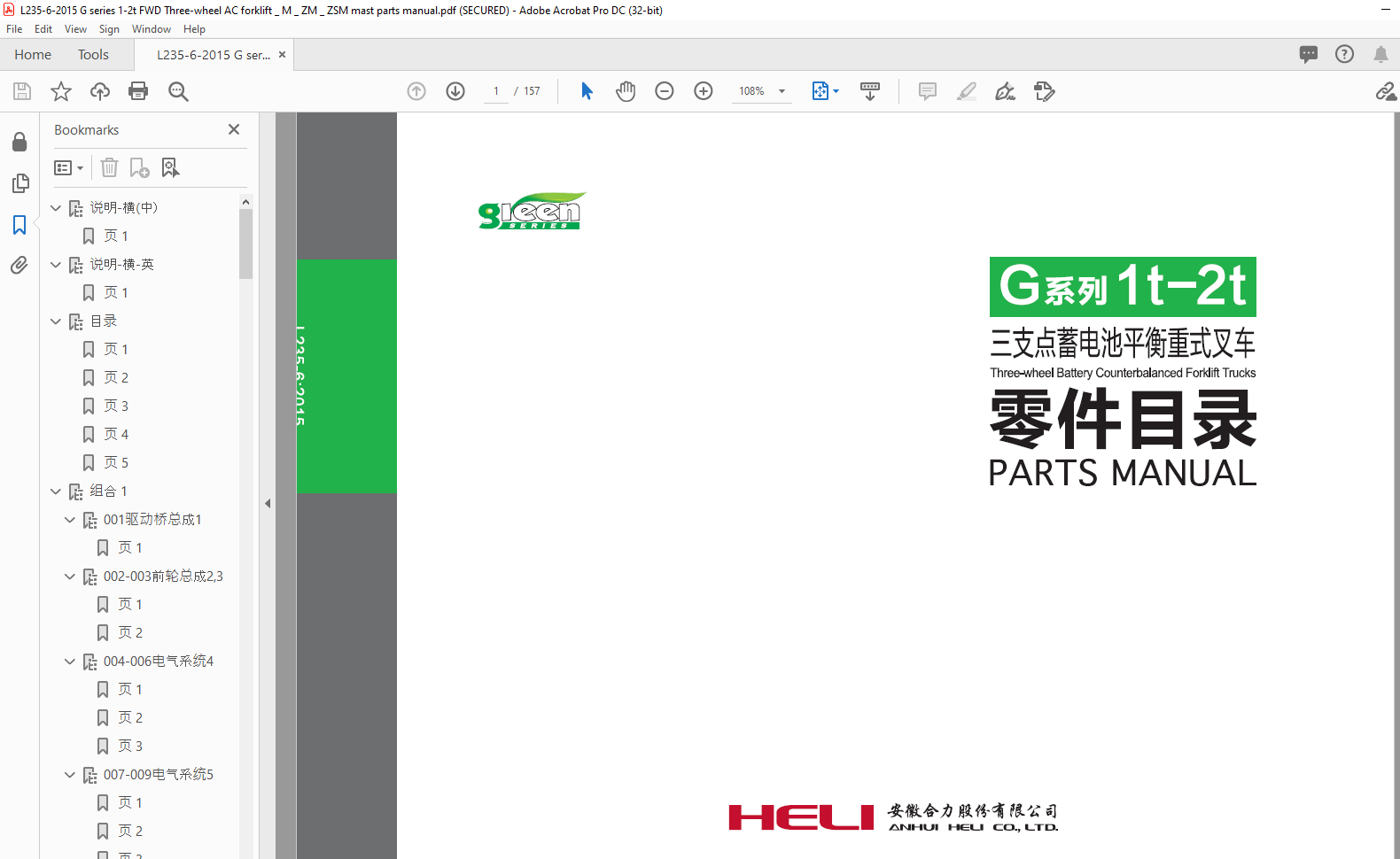Open the help question mark icon
Viewport: 1400px width, 859px height.
(x=1345, y=54)
